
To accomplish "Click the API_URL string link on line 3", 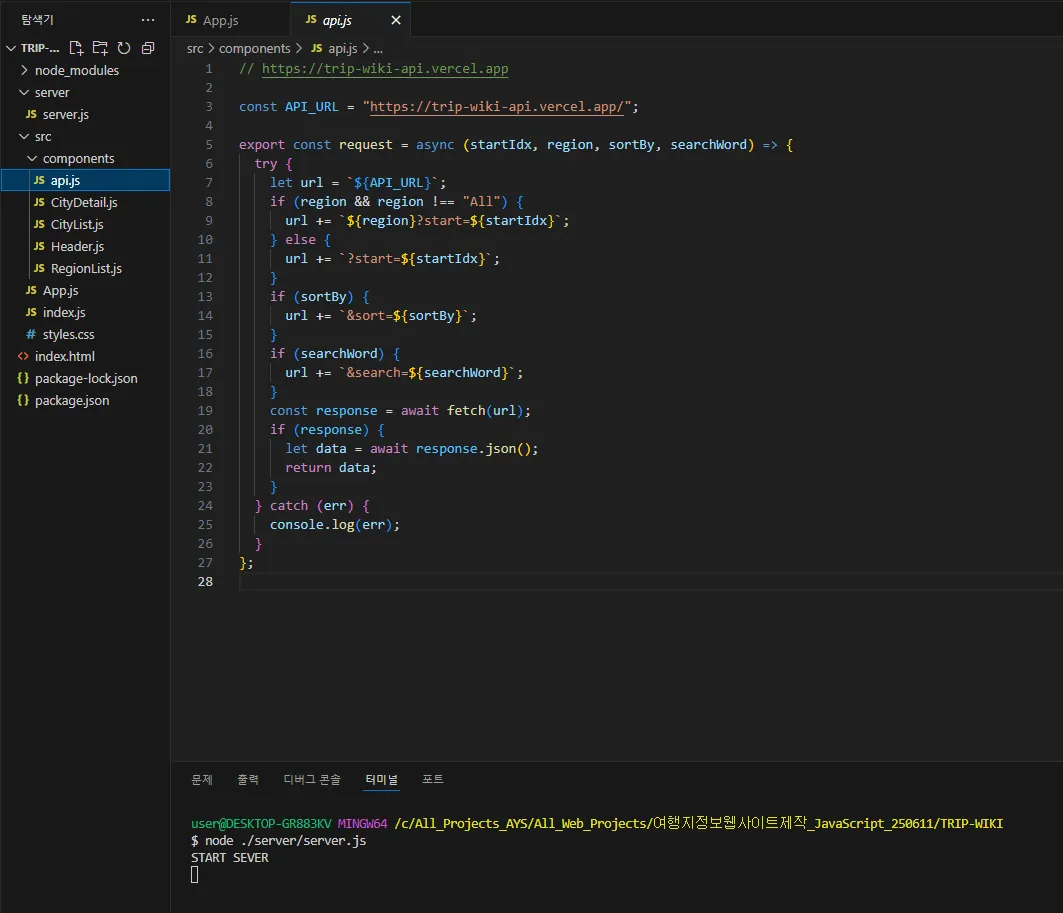I will [496, 106].
